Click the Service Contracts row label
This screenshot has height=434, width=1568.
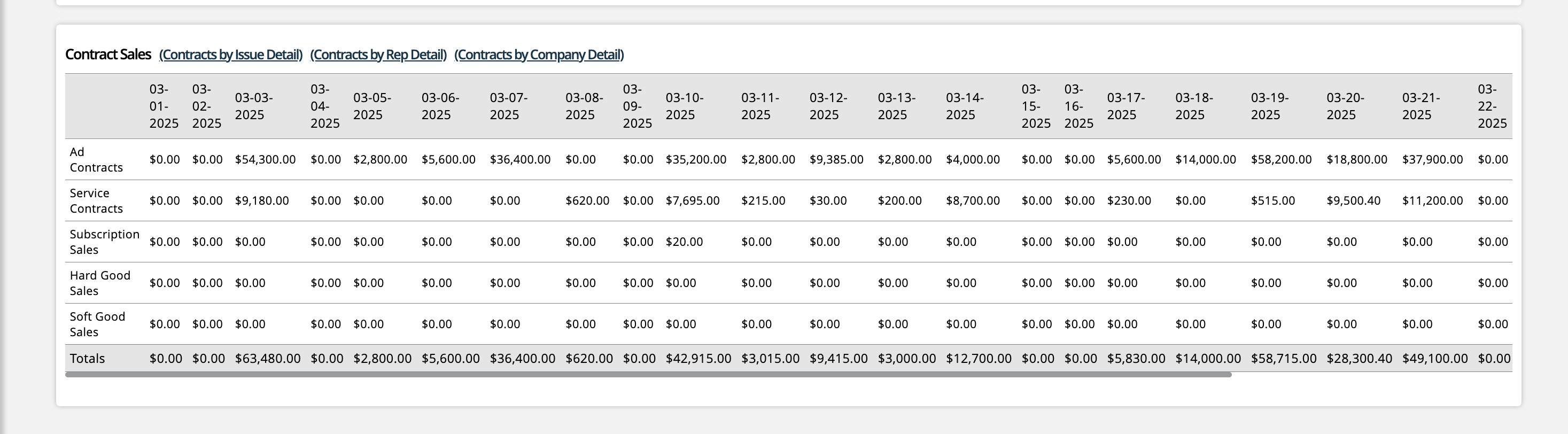(x=96, y=201)
